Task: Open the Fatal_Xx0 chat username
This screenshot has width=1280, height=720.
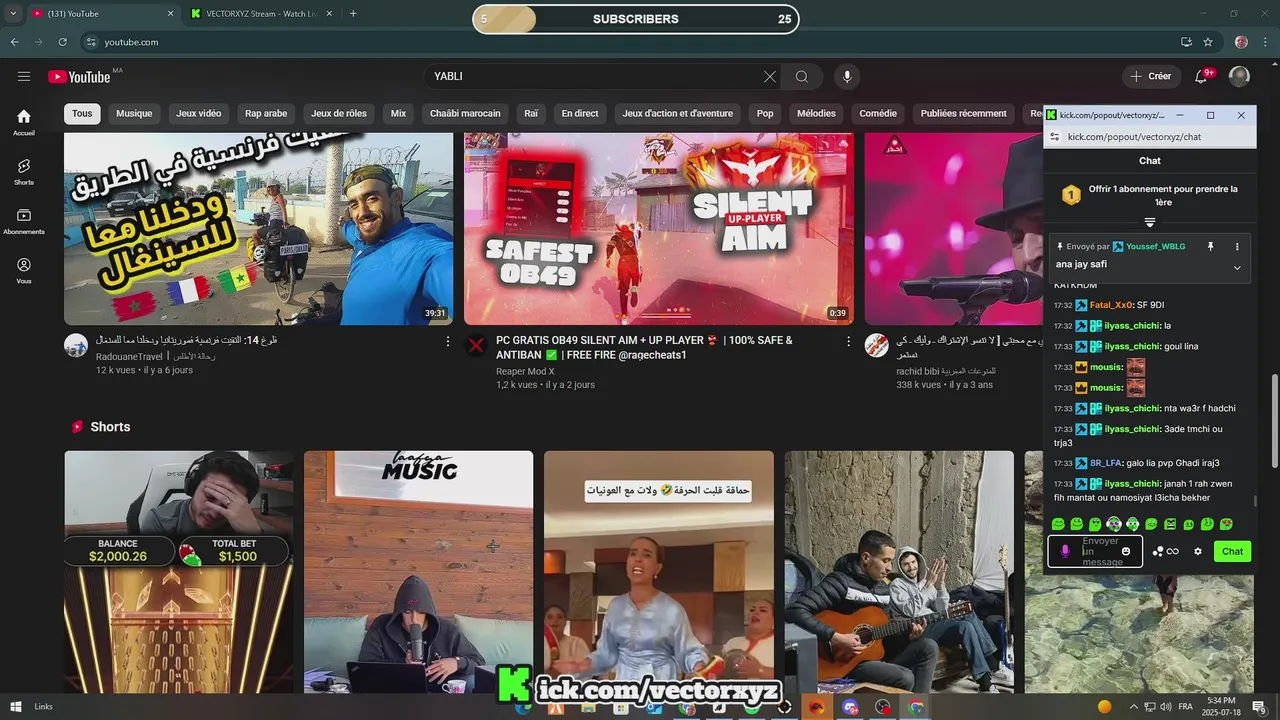Action: 1111,305
